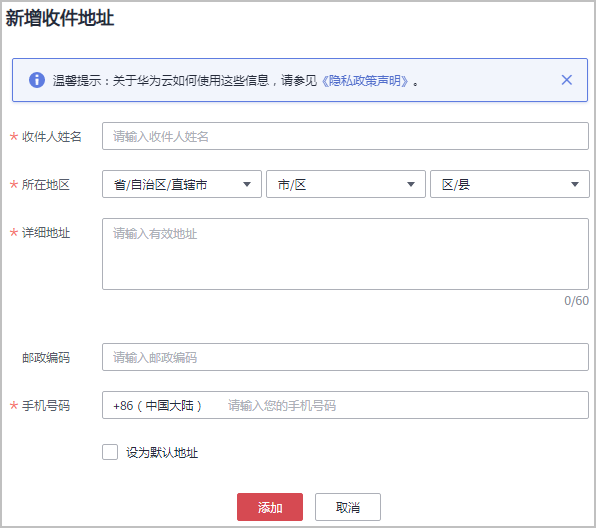The image size is (596, 528).
Task: Dismiss the privacy notice with X icon
Action: click(x=566, y=80)
